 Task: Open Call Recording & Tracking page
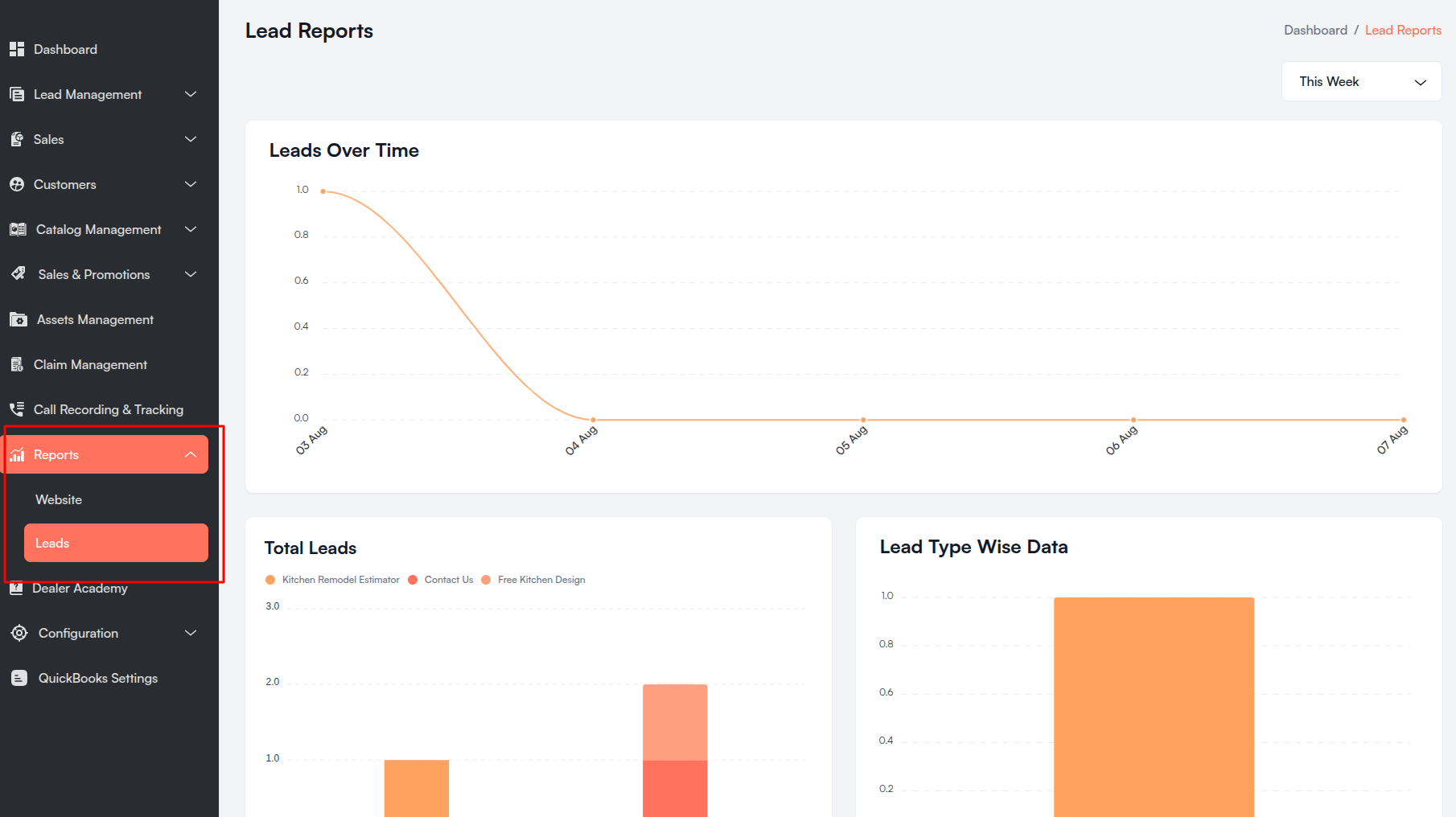[109, 409]
